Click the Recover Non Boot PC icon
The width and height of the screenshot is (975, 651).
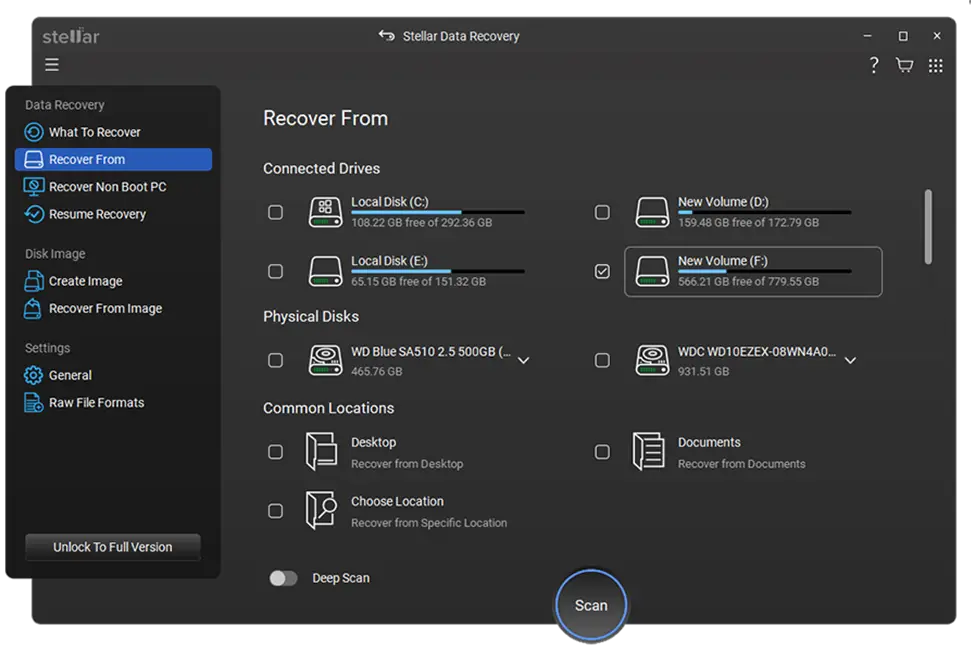(x=34, y=187)
